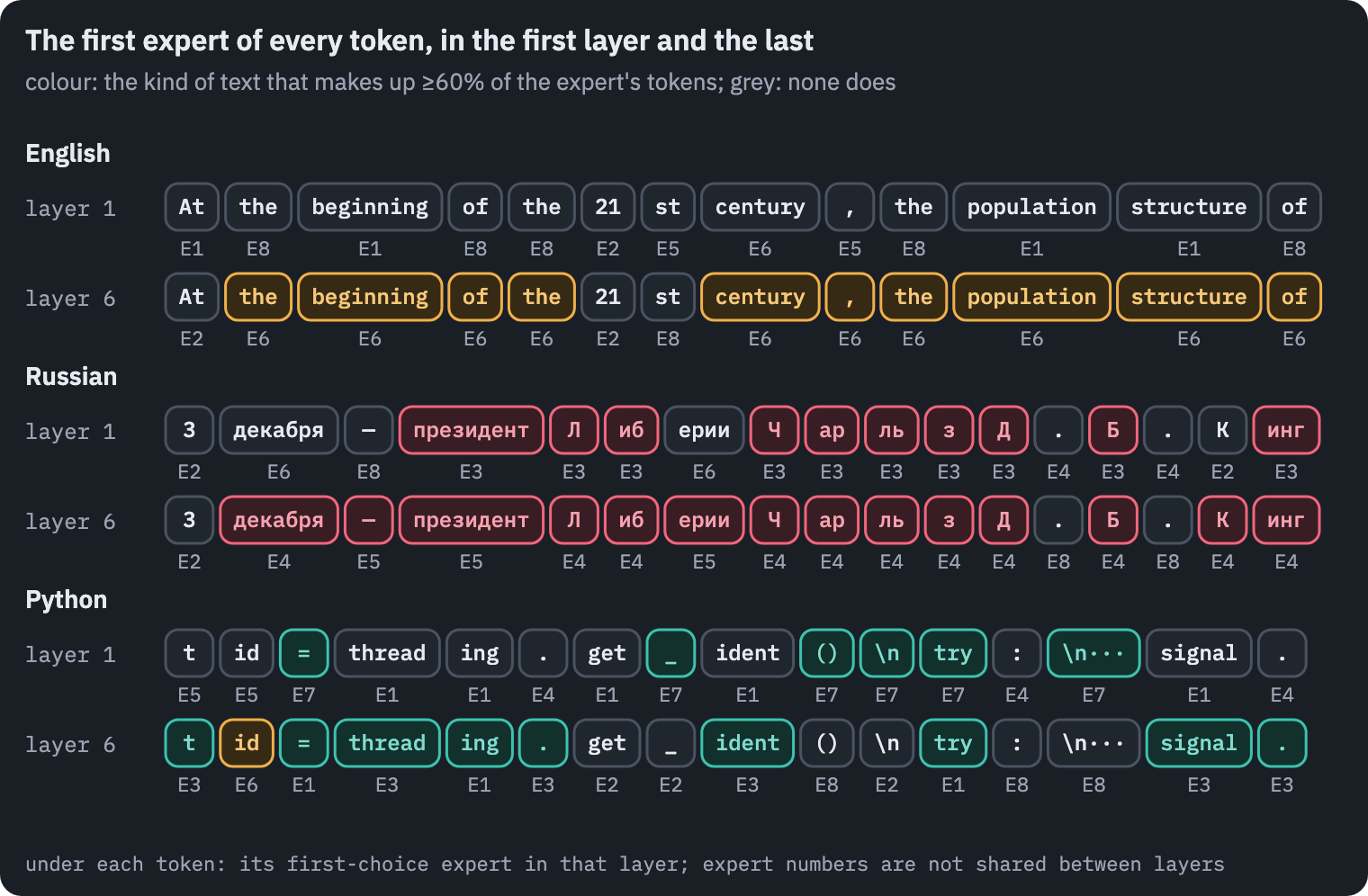Select the 'get' token in Python layer 1
Image resolution: width=1368 pixels, height=896 pixels.
pyautogui.click(x=607, y=653)
